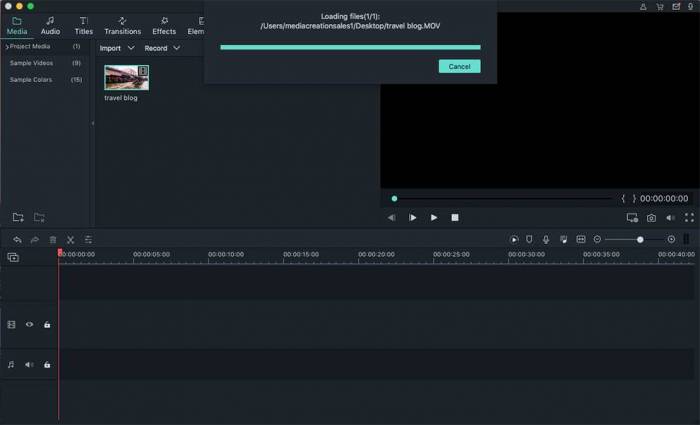Click the scissors split tool in timeline toolbar
Screen dimensions: 700x425
coord(70,240)
